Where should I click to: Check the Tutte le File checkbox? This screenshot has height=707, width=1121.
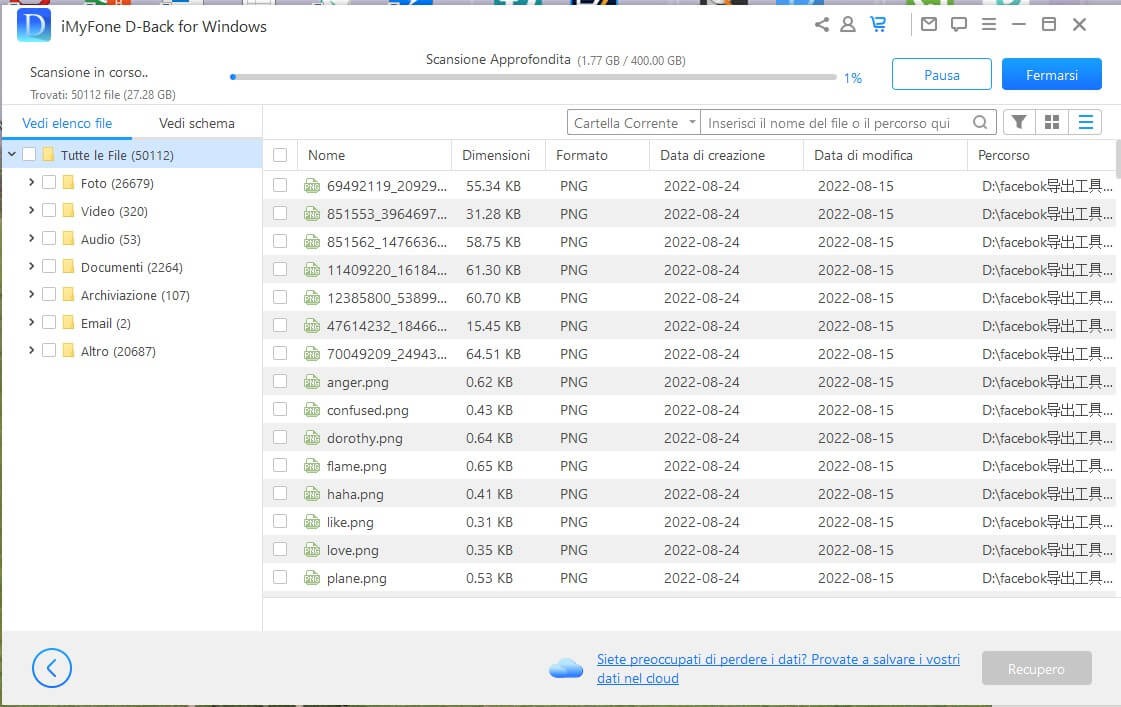pyautogui.click(x=29, y=154)
